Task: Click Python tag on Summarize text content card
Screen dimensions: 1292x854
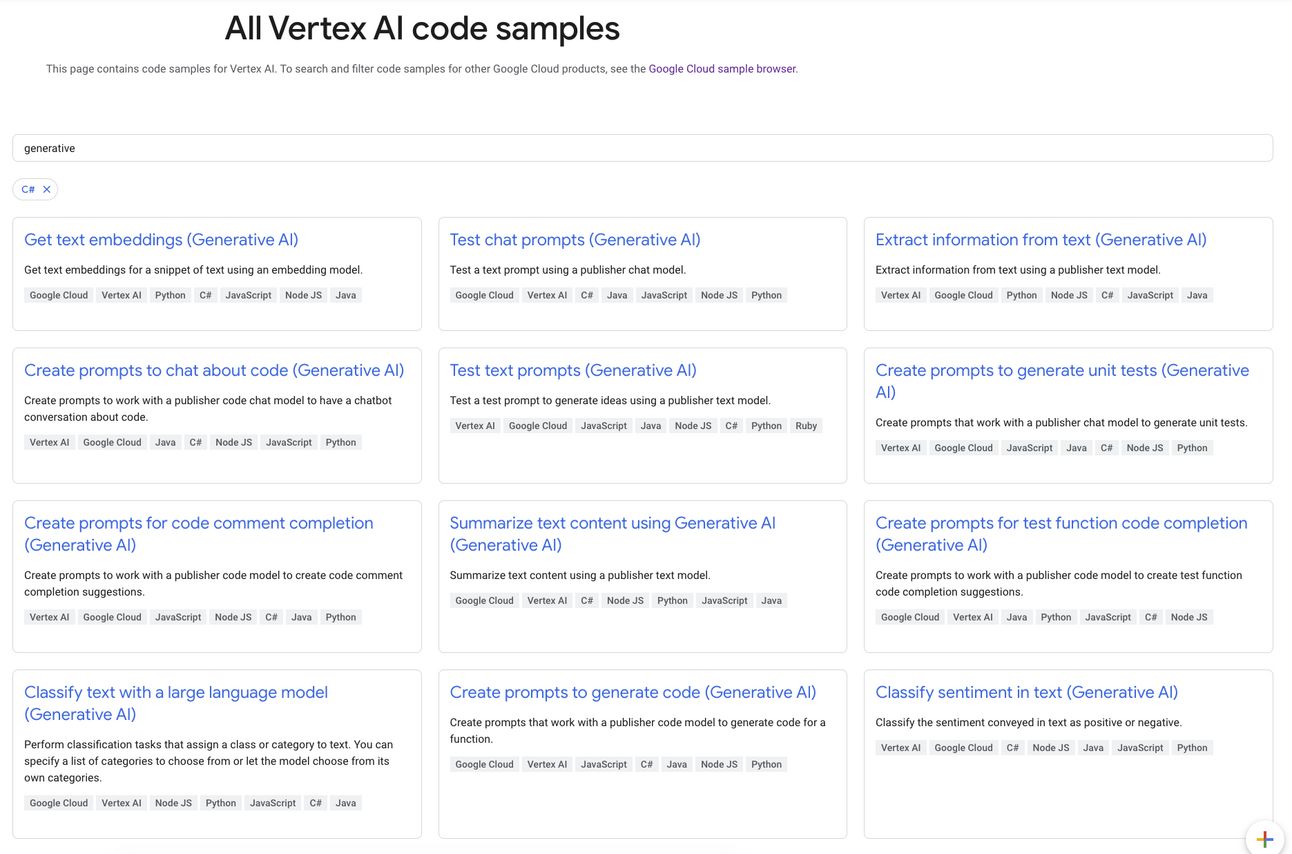Action: [x=672, y=601]
